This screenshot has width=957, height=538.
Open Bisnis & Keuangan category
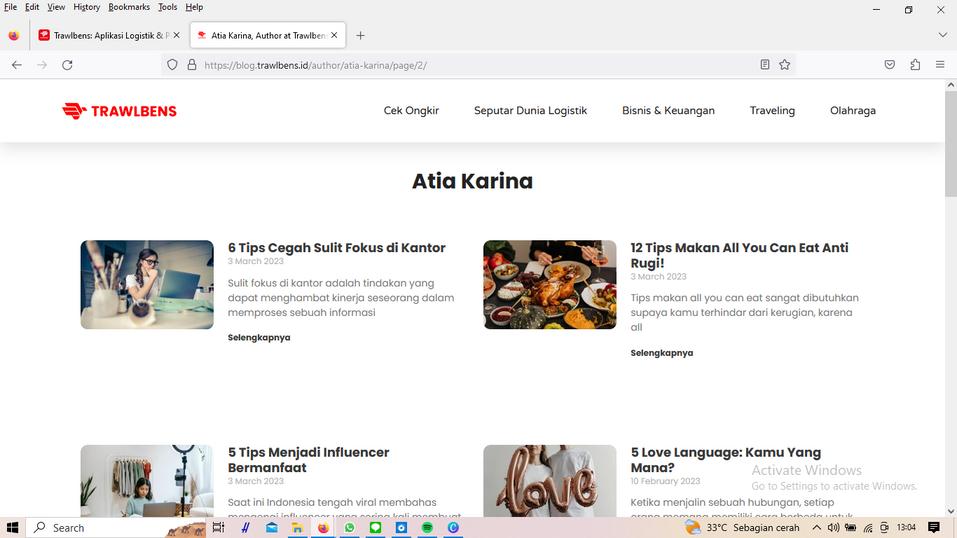pos(668,111)
